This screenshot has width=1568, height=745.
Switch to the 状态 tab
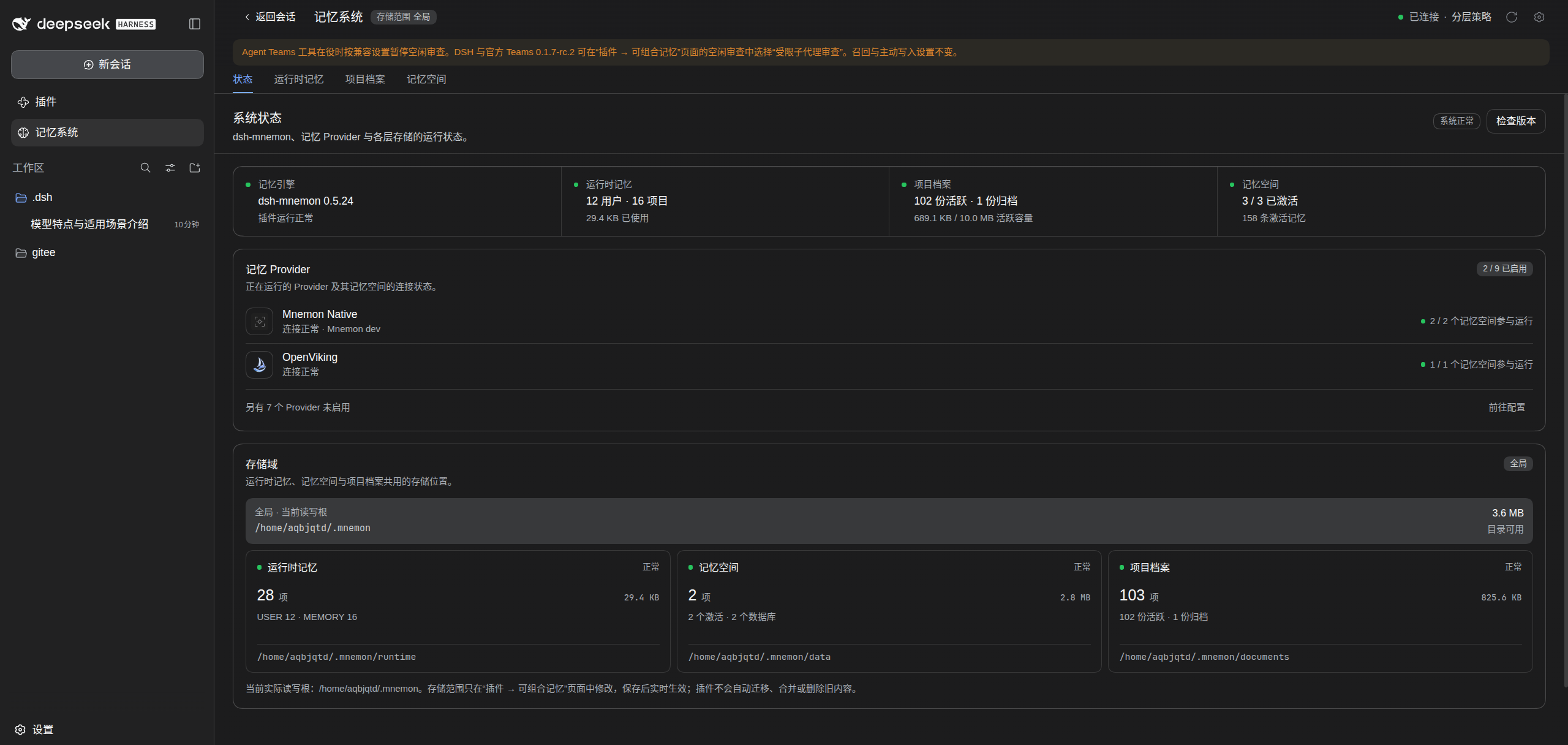coord(243,80)
